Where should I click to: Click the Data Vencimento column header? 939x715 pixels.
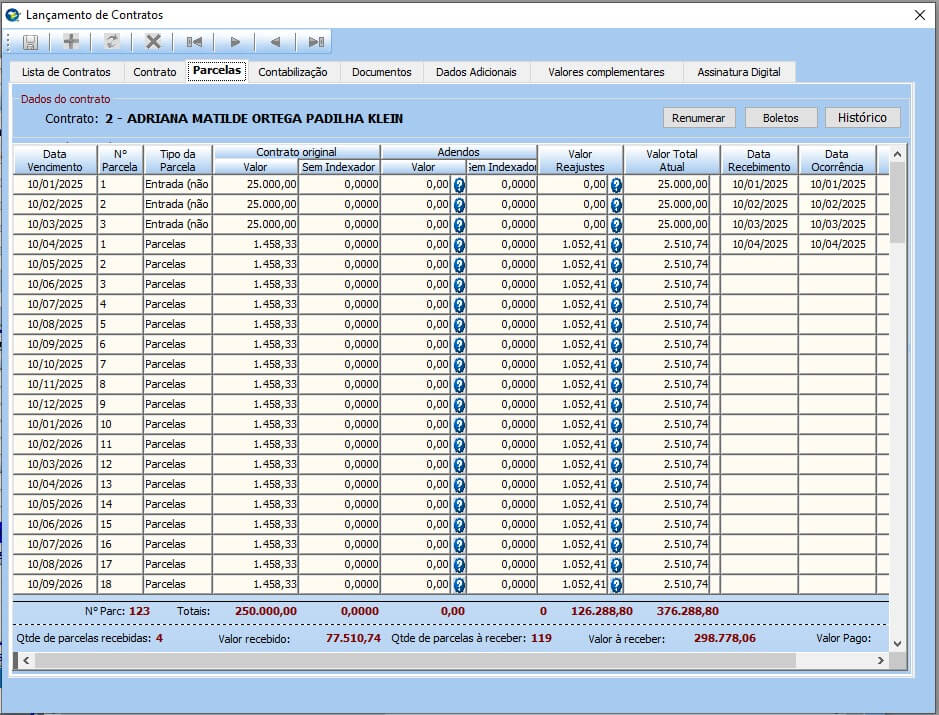pos(55,160)
